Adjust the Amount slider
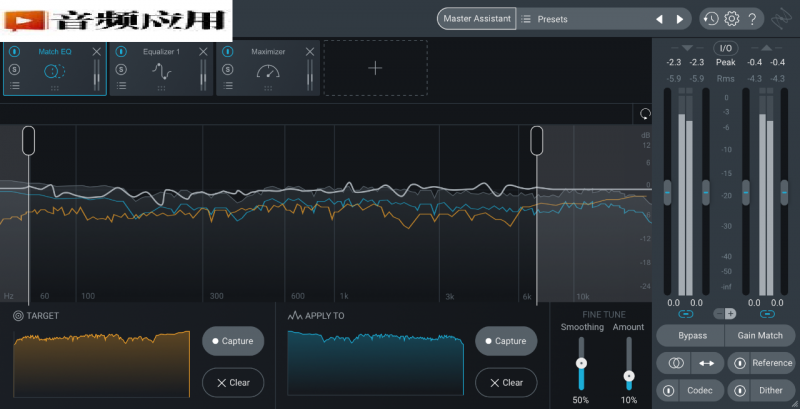This screenshot has width=800, height=409. tap(629, 376)
